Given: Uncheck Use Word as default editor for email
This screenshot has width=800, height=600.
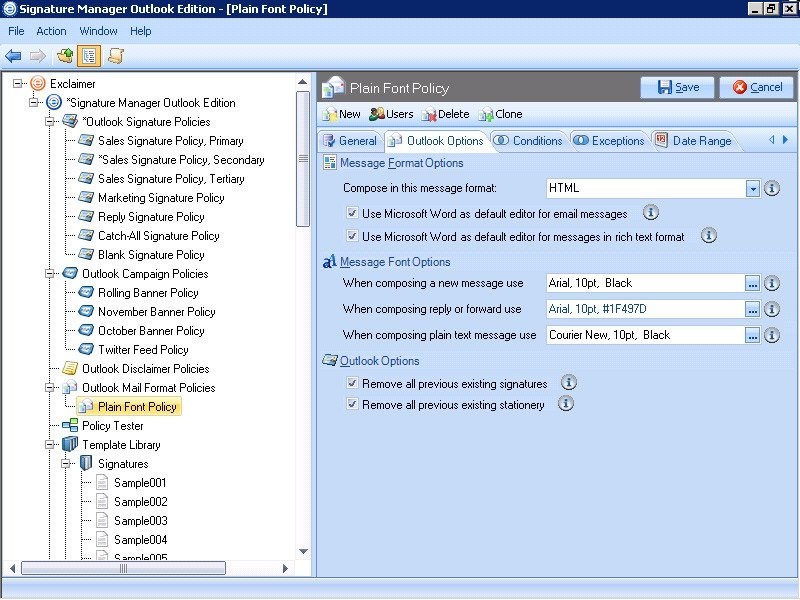Looking at the screenshot, I should pos(352,212).
